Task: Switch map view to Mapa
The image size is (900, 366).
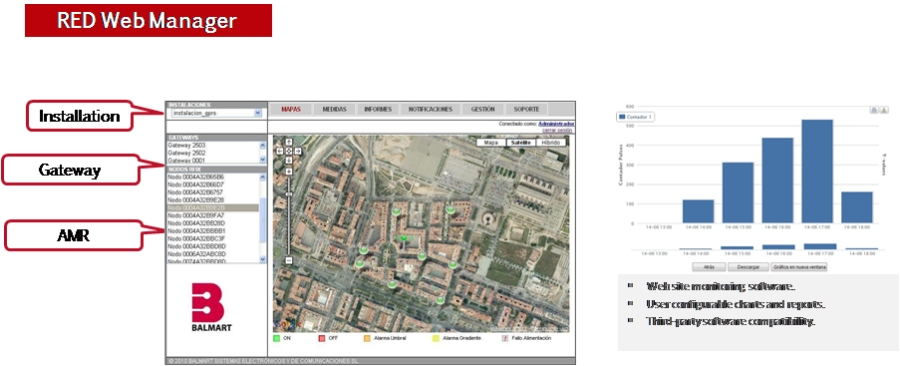Action: pos(491,142)
